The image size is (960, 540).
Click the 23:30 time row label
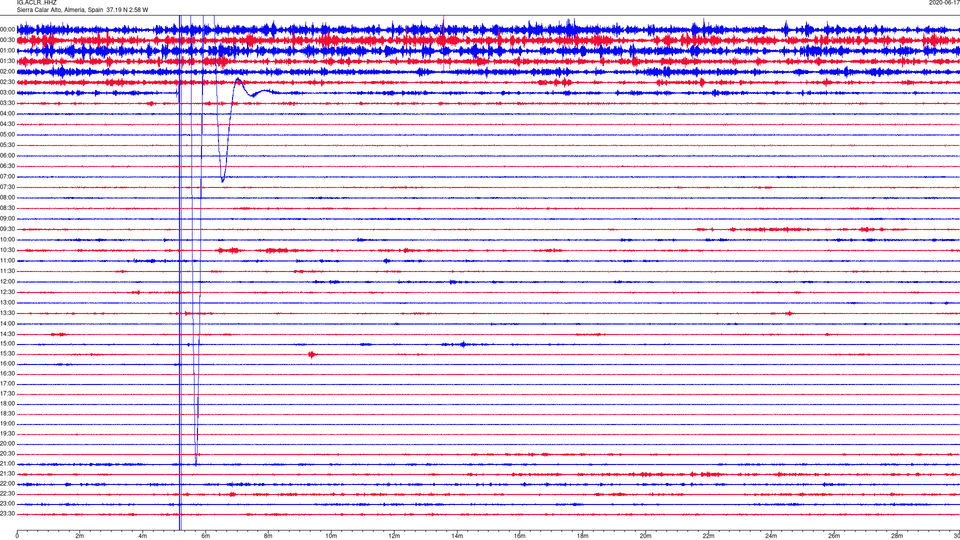coord(7,514)
